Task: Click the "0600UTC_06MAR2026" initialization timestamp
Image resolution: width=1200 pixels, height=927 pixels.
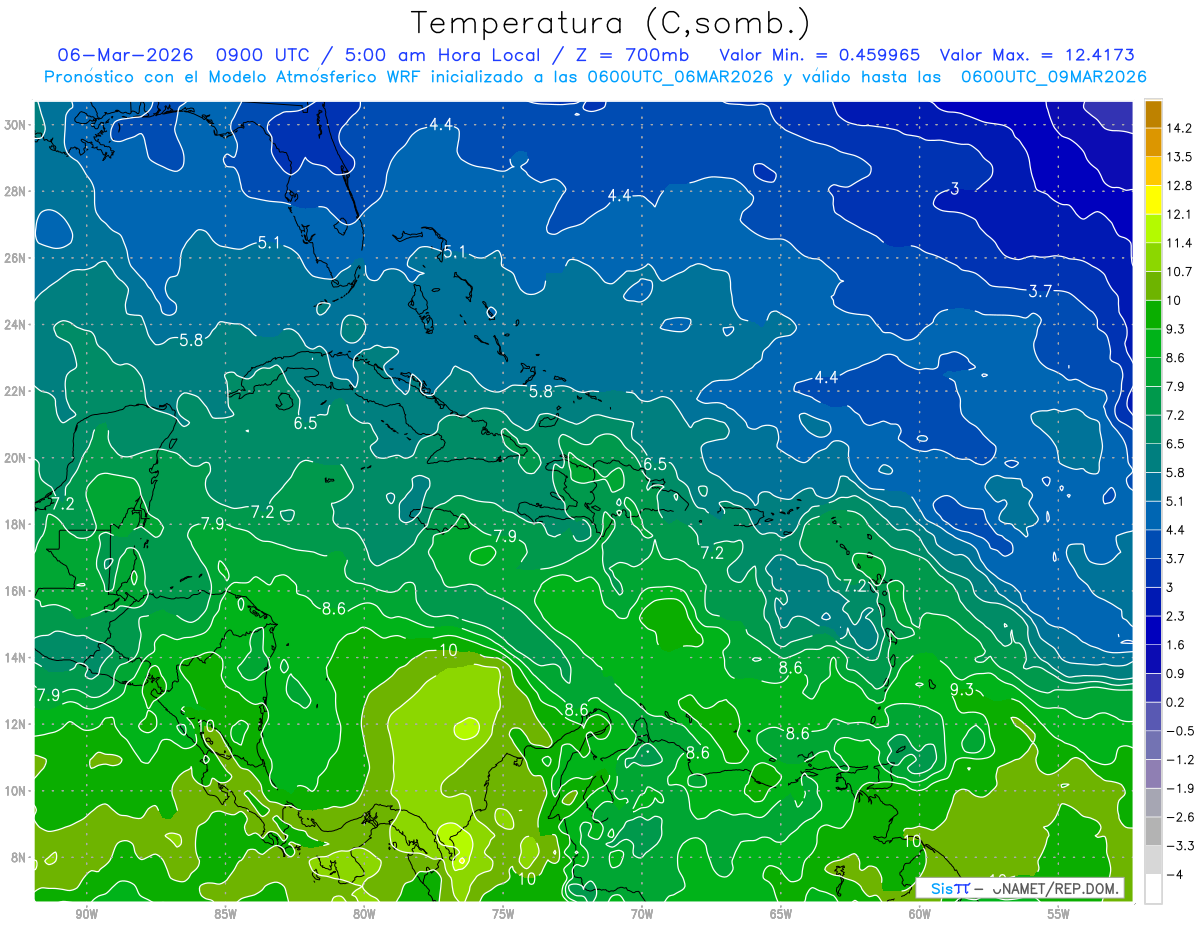Action: click(x=680, y=76)
